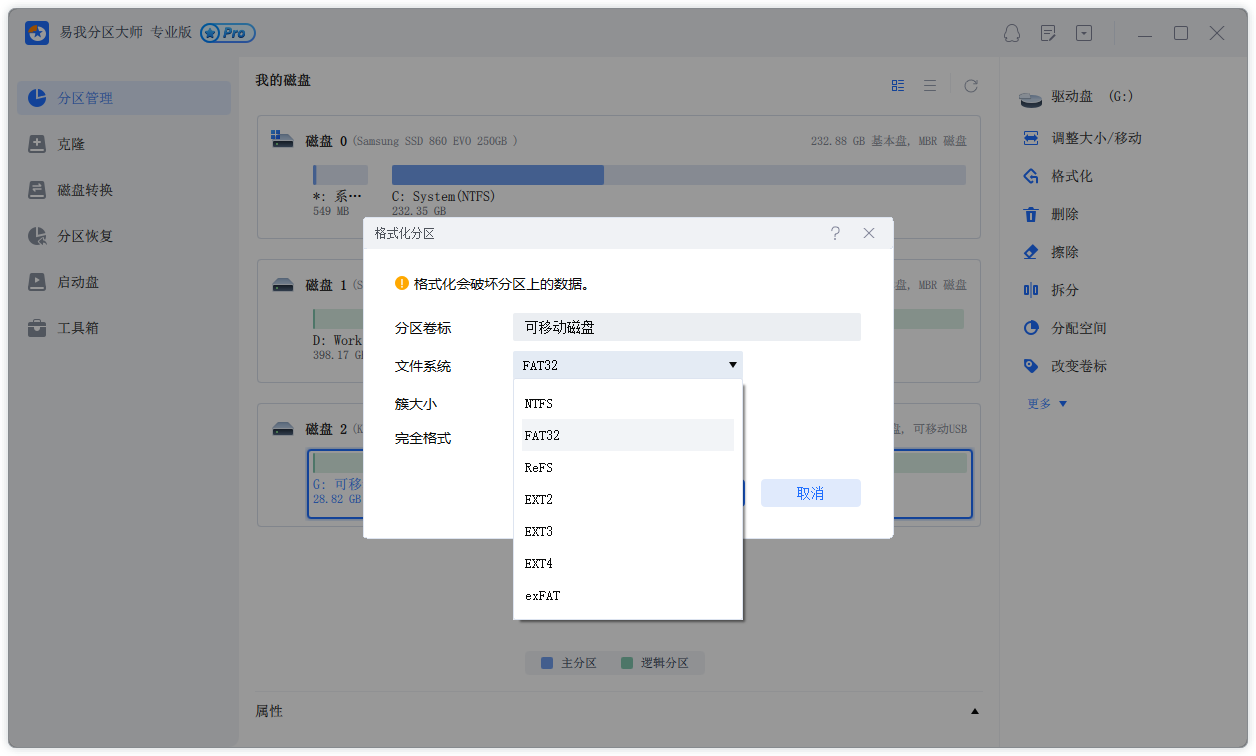1256x756 pixels.
Task: Click the notification bell icon
Action: [1011, 33]
